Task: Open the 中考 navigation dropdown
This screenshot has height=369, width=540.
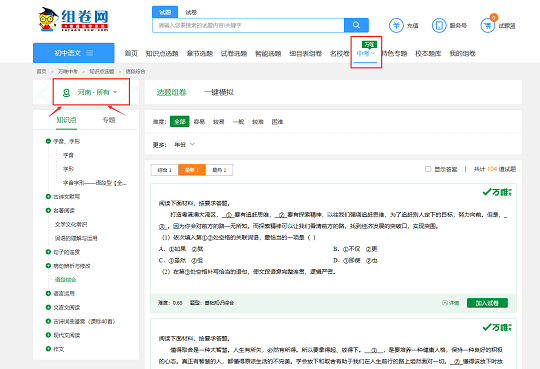Action: pyautogui.click(x=366, y=53)
